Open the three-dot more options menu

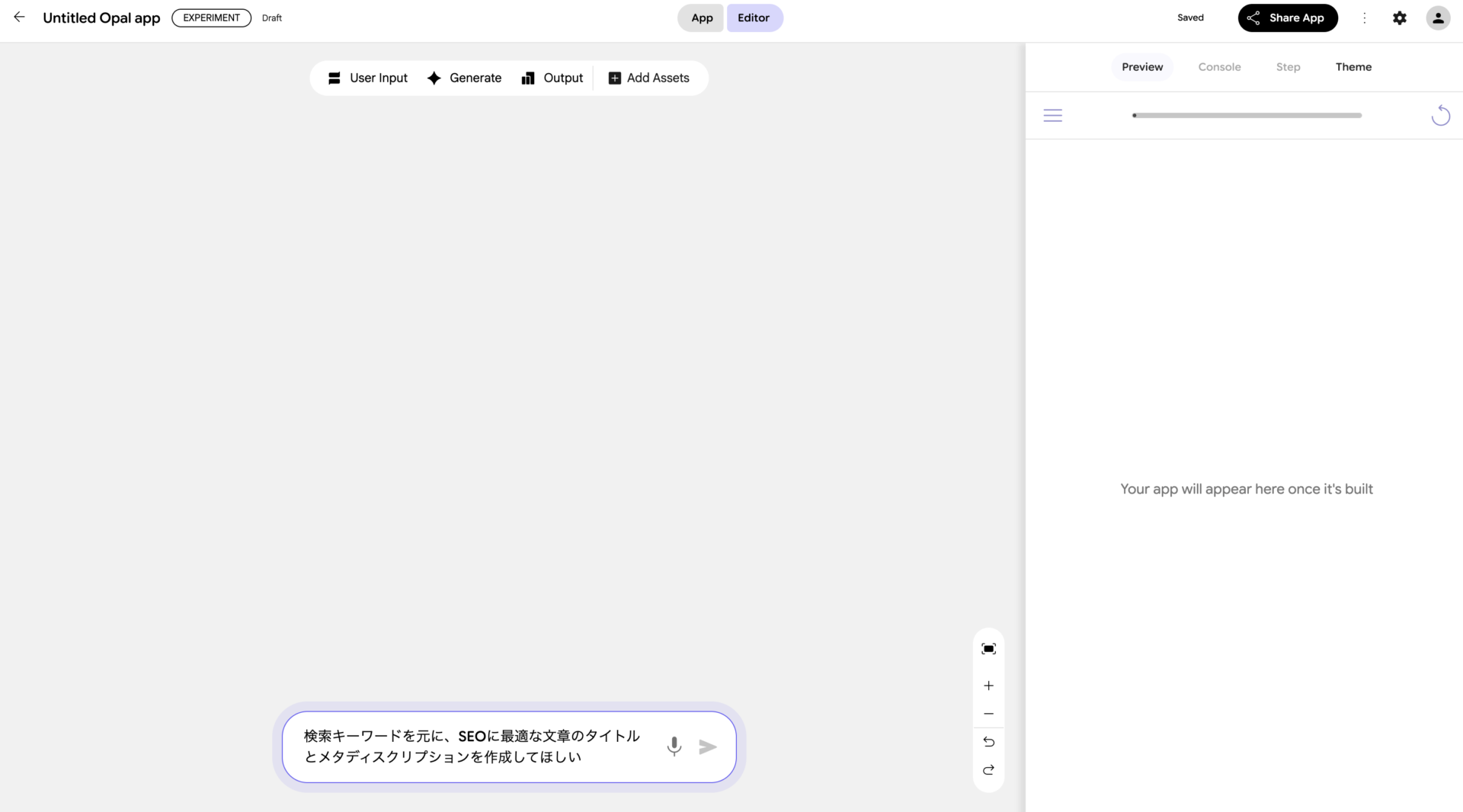(1364, 18)
